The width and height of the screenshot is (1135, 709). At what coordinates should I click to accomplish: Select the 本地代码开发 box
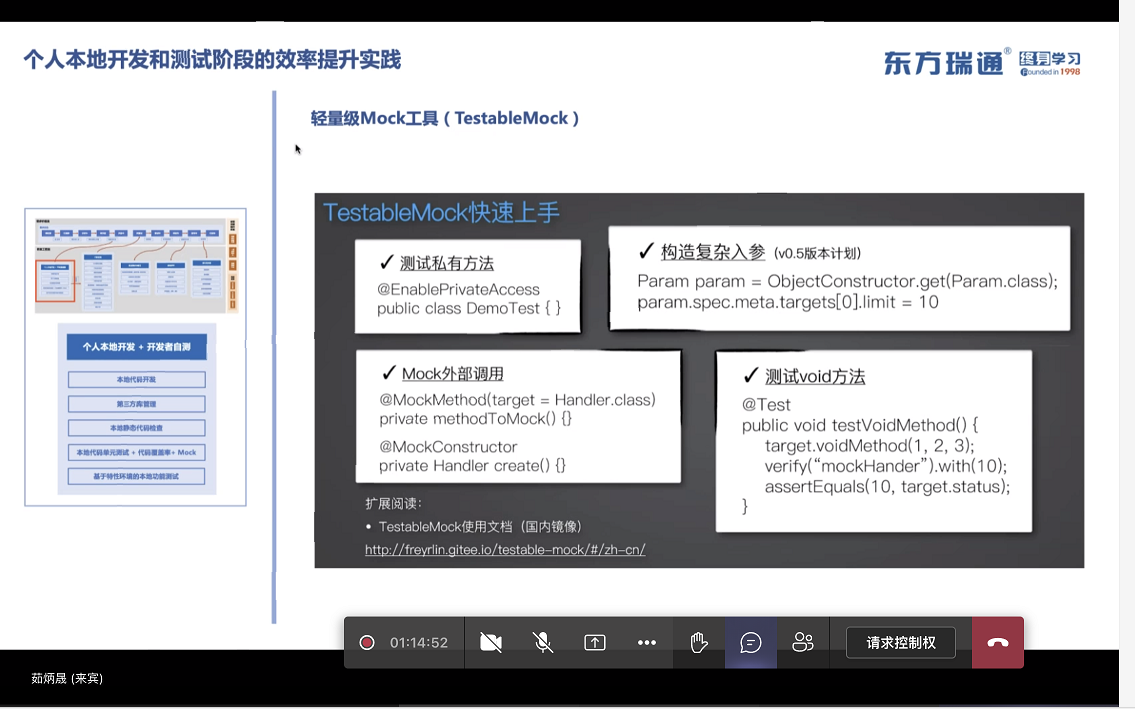click(137, 379)
